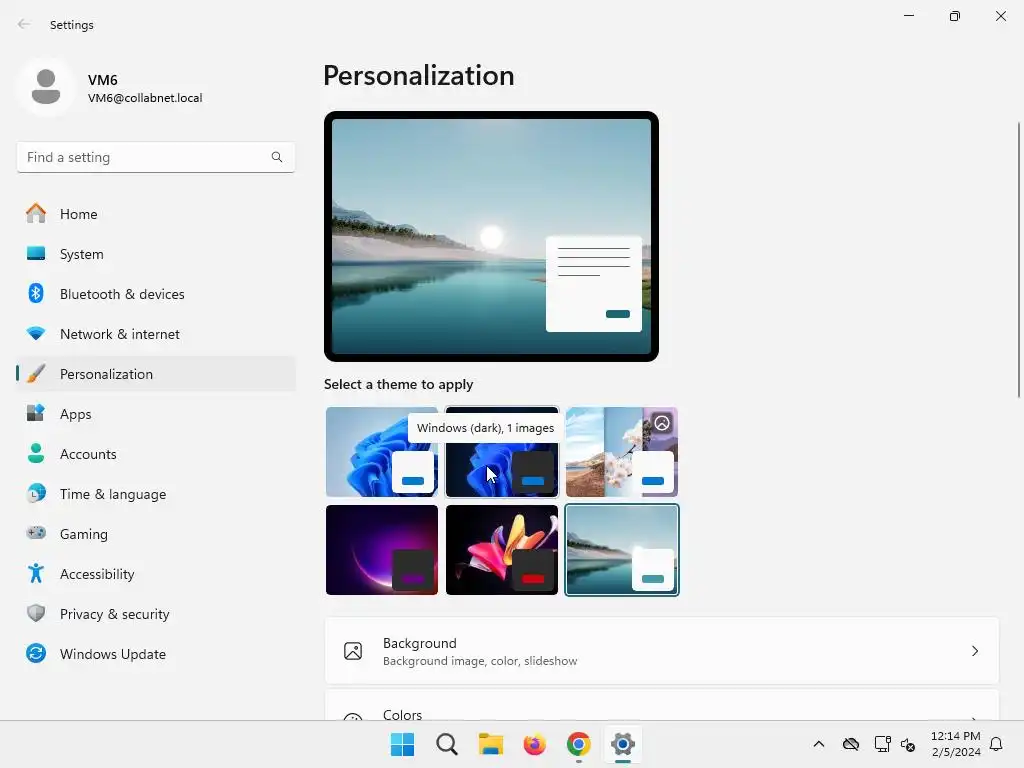
Task: Click the Colors settings row
Action: coord(662,705)
